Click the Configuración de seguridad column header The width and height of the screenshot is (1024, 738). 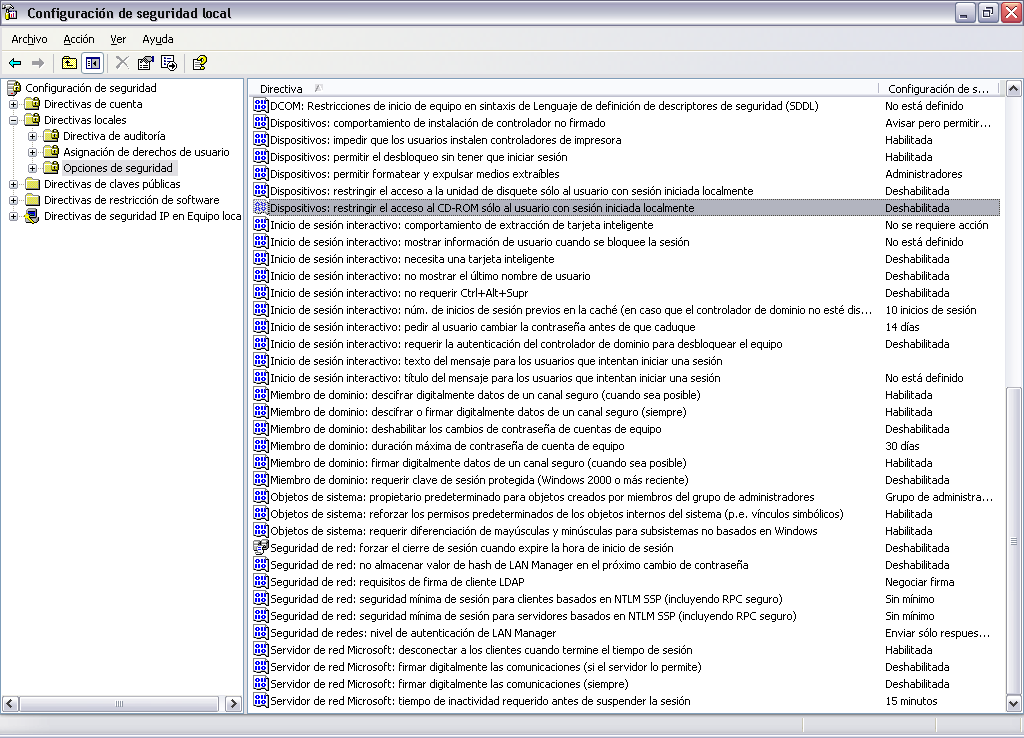pos(937,89)
